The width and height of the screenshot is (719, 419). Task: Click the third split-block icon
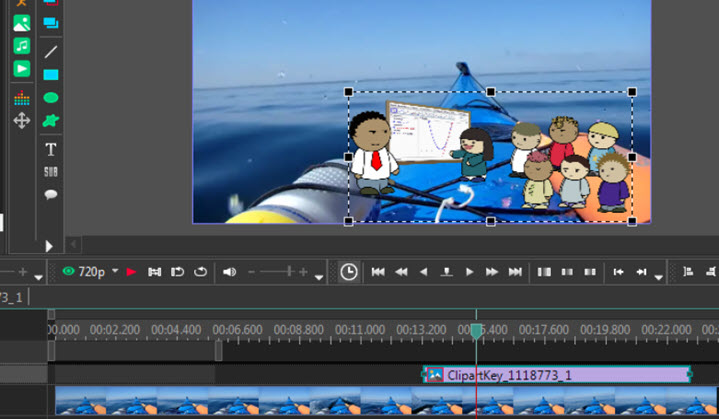[590, 272]
